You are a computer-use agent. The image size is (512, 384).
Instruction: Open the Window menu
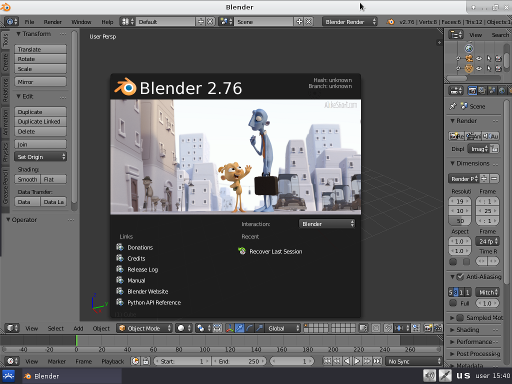click(x=81, y=22)
